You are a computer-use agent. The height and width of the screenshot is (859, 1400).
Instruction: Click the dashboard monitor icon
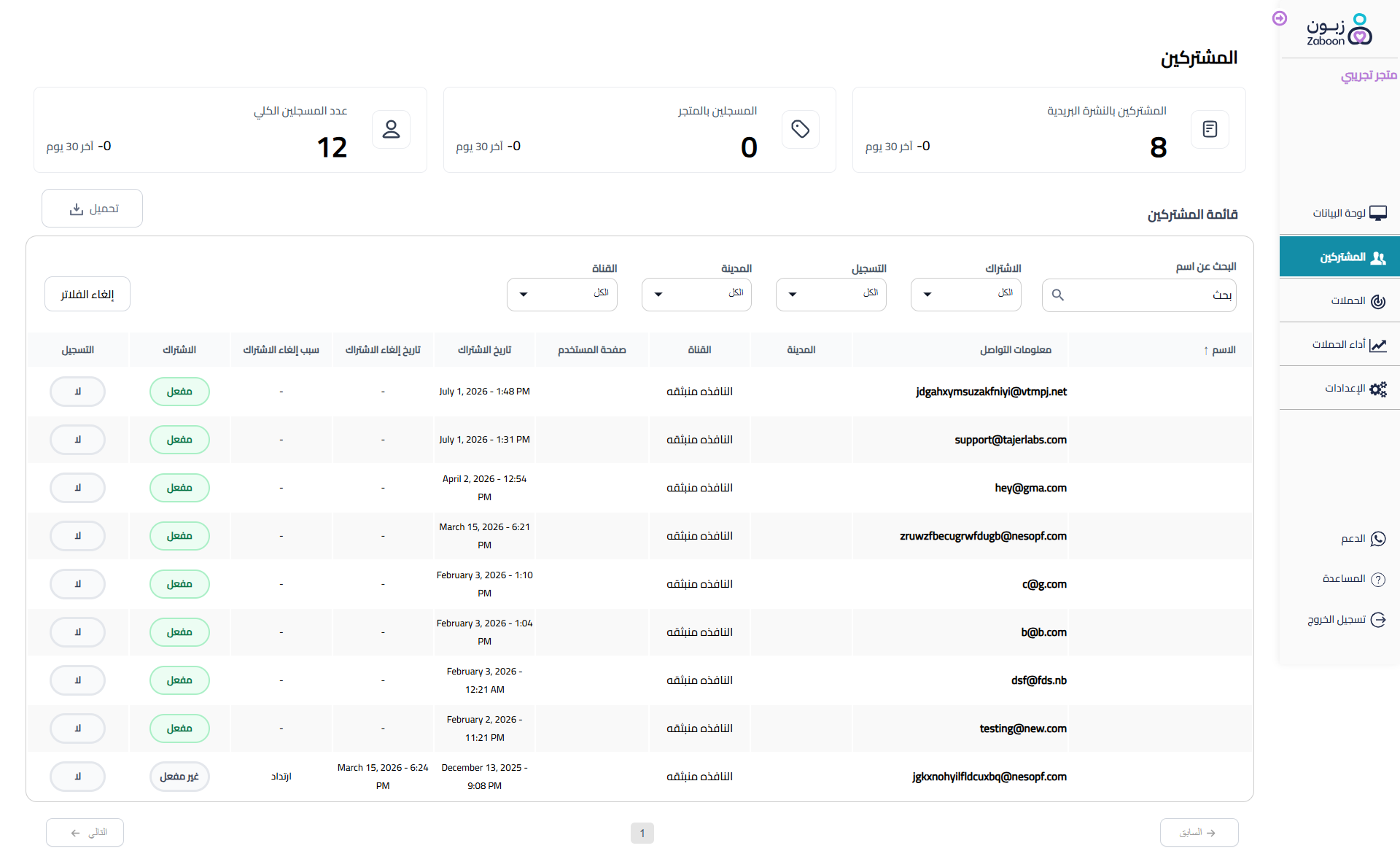point(1378,213)
